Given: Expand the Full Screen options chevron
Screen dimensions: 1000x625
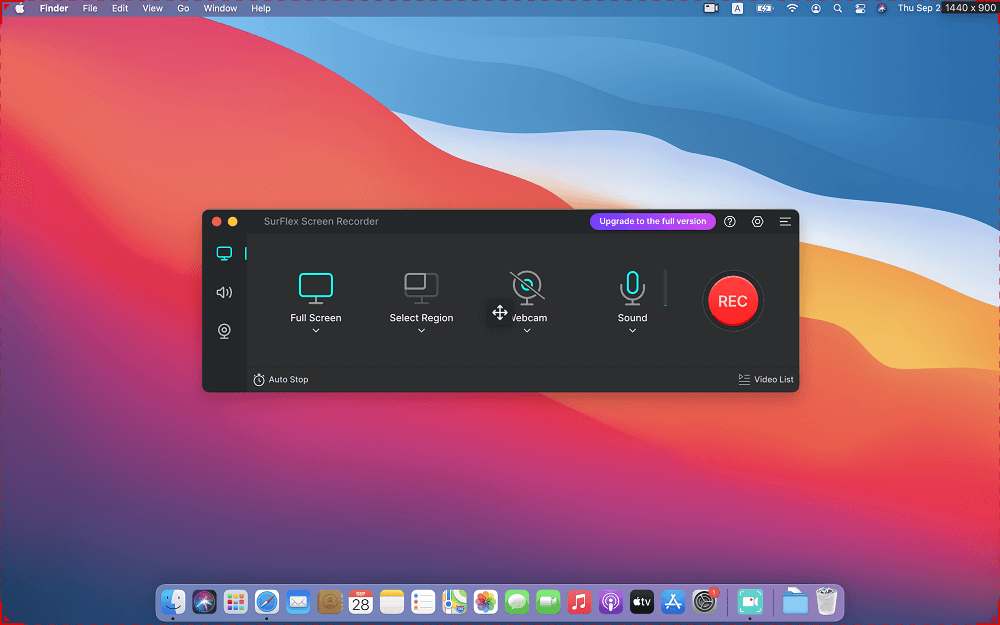Looking at the screenshot, I should (x=316, y=330).
